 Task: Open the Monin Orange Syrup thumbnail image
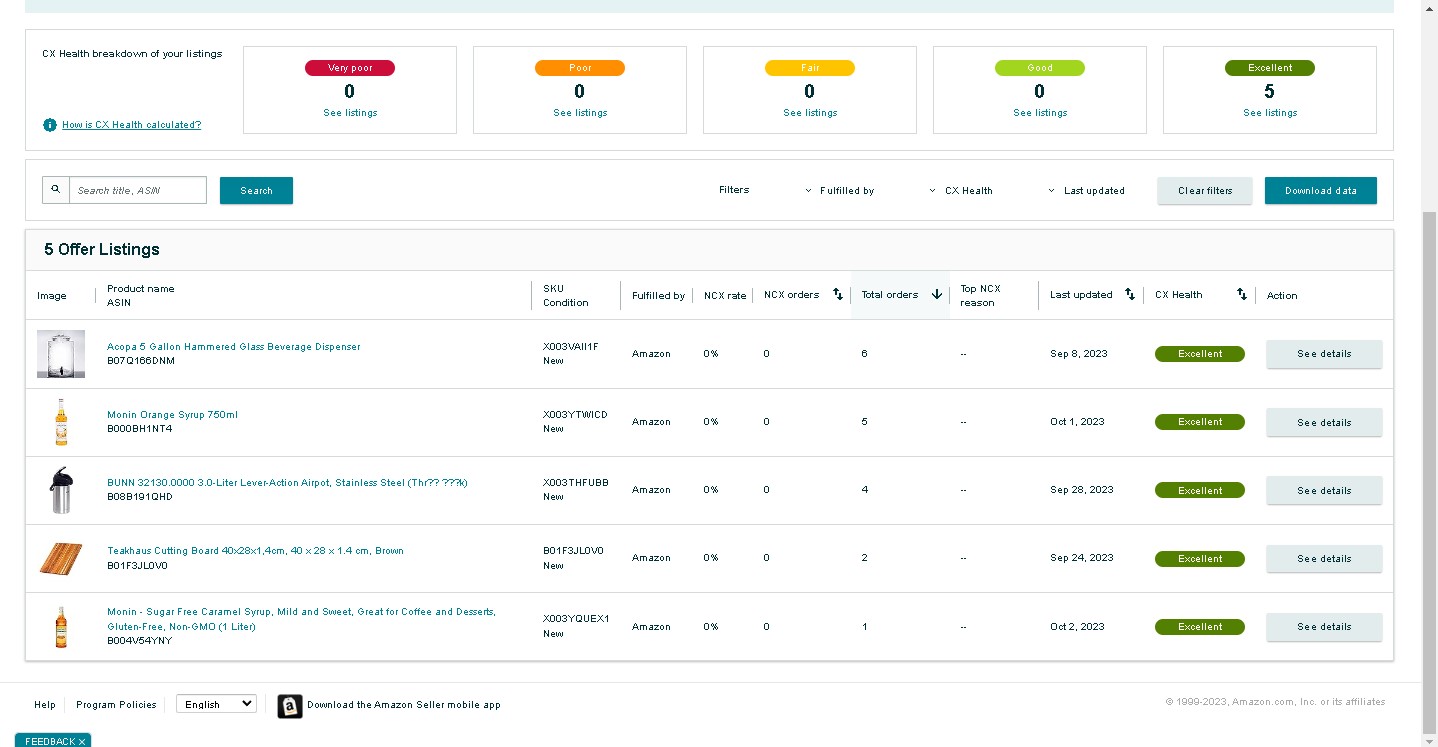(61, 422)
